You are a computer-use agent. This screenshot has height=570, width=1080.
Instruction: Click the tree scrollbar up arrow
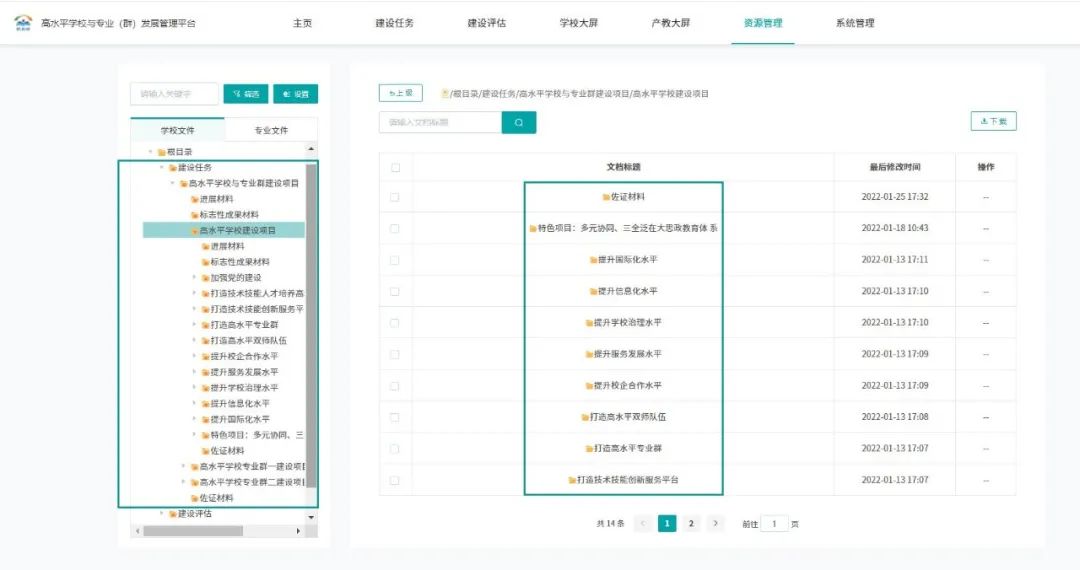tap(311, 149)
